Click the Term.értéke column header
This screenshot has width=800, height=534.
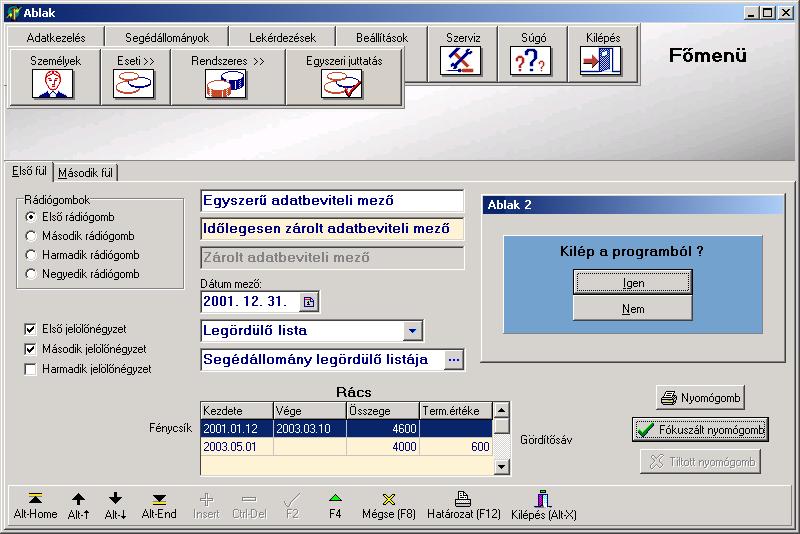click(456, 411)
